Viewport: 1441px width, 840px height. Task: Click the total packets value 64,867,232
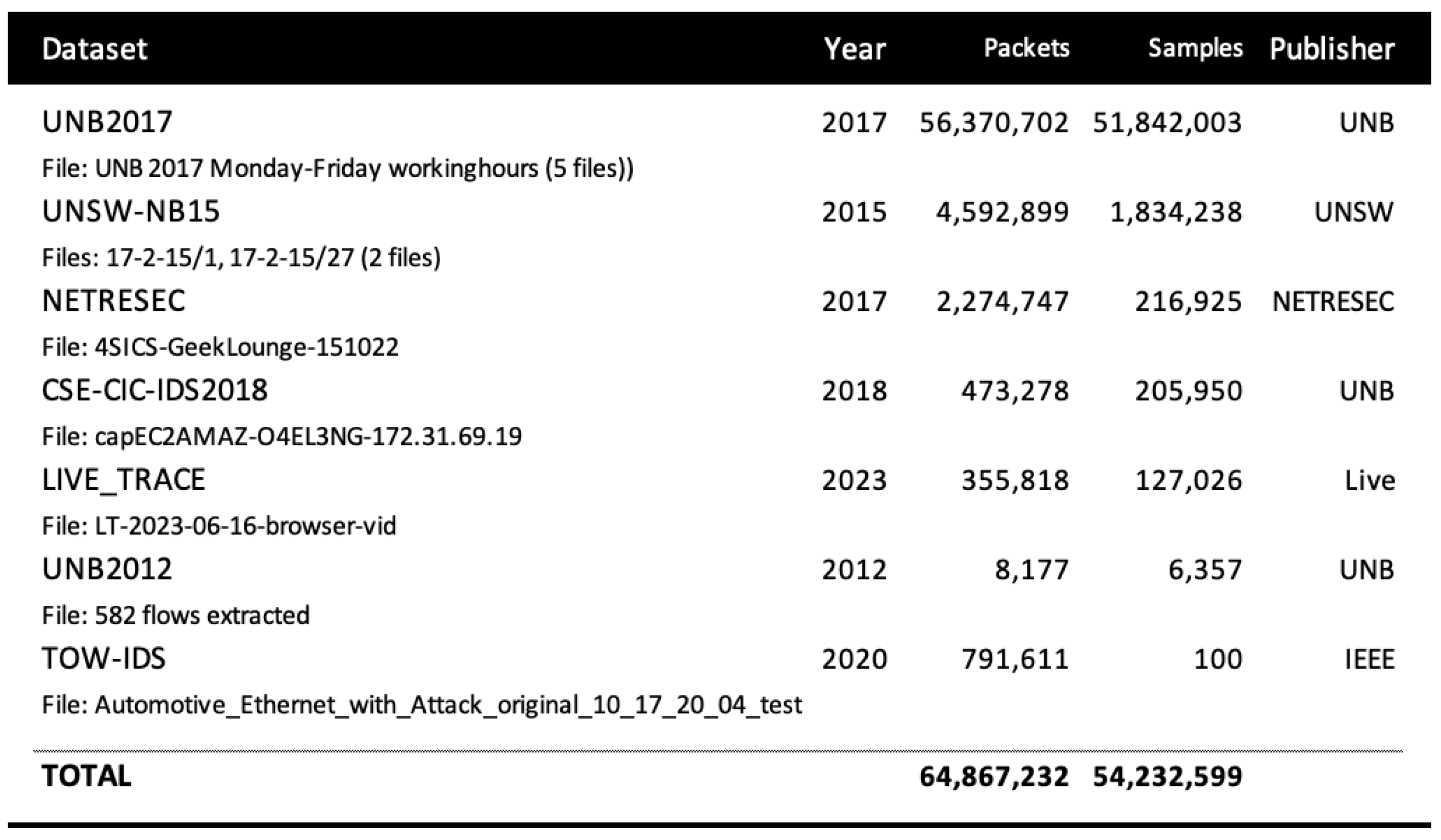tap(993, 776)
